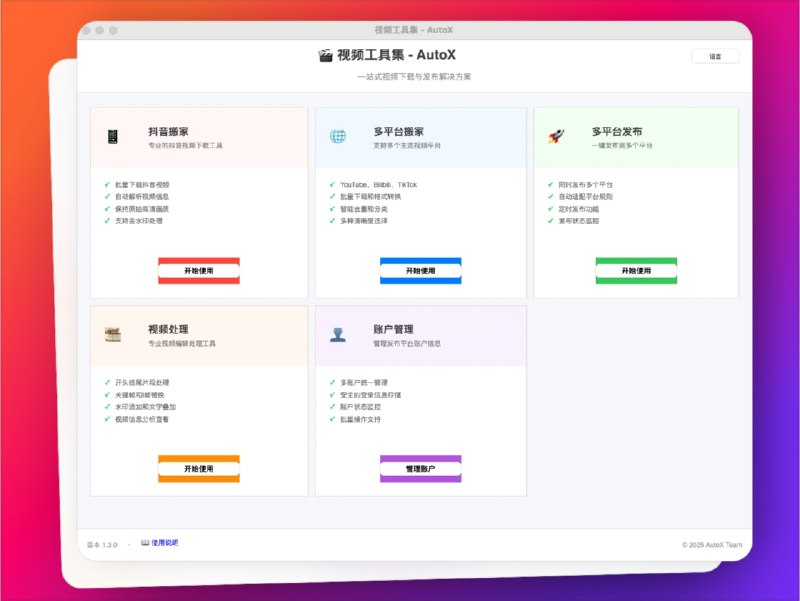
Task: Click 开始使用 on the 多平台搬家 card
Action: pos(421,271)
